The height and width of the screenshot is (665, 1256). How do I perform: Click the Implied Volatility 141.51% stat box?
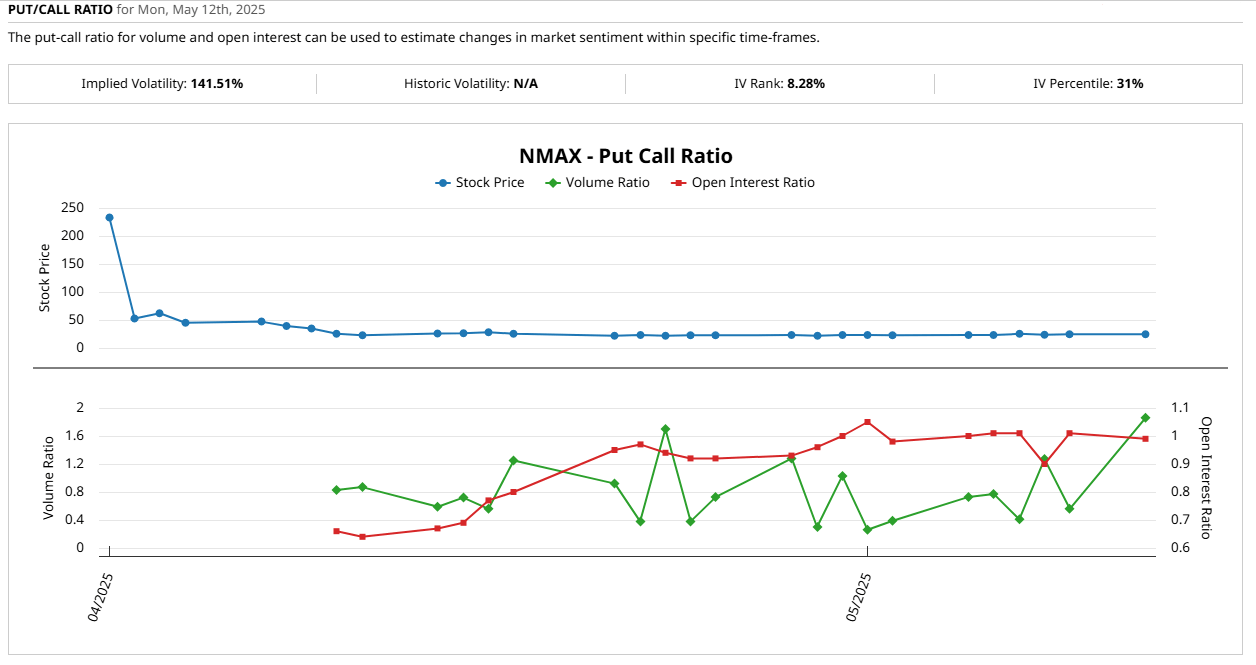pos(162,84)
